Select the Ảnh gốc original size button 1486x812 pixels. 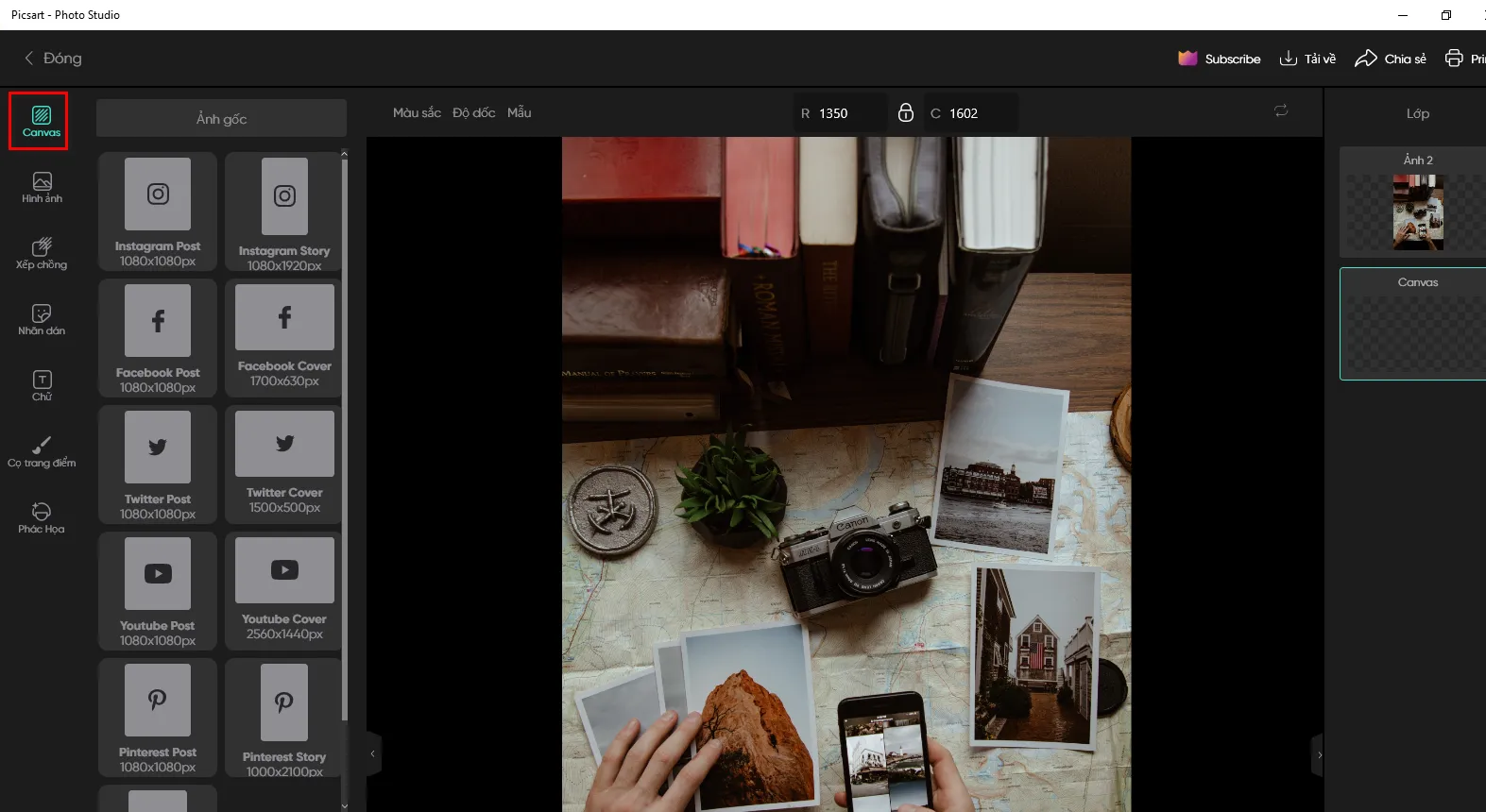click(221, 118)
